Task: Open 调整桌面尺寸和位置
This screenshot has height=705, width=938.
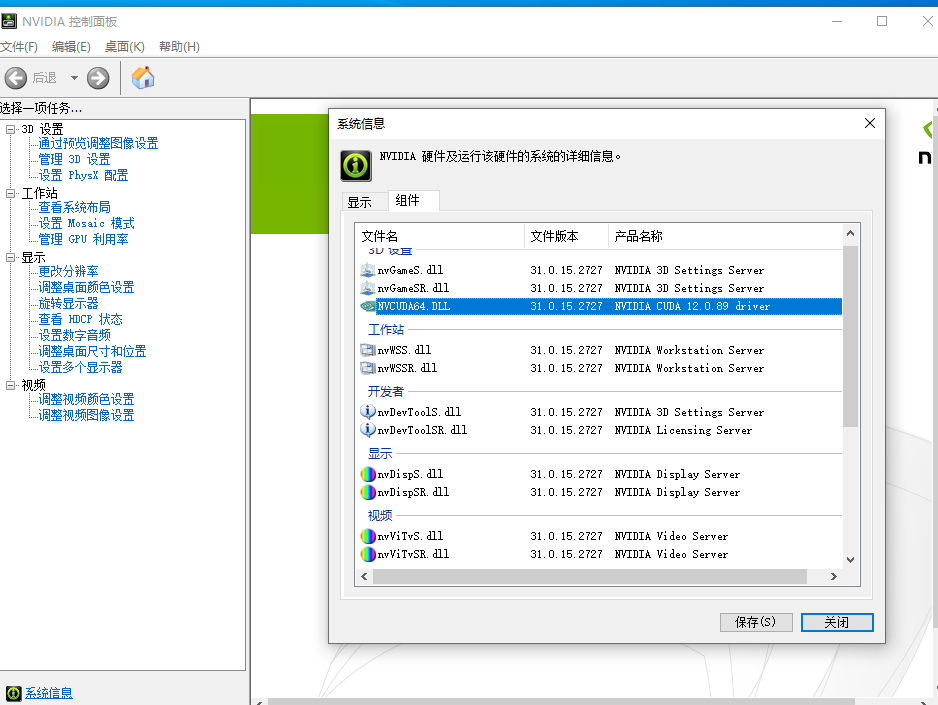Action: point(92,351)
